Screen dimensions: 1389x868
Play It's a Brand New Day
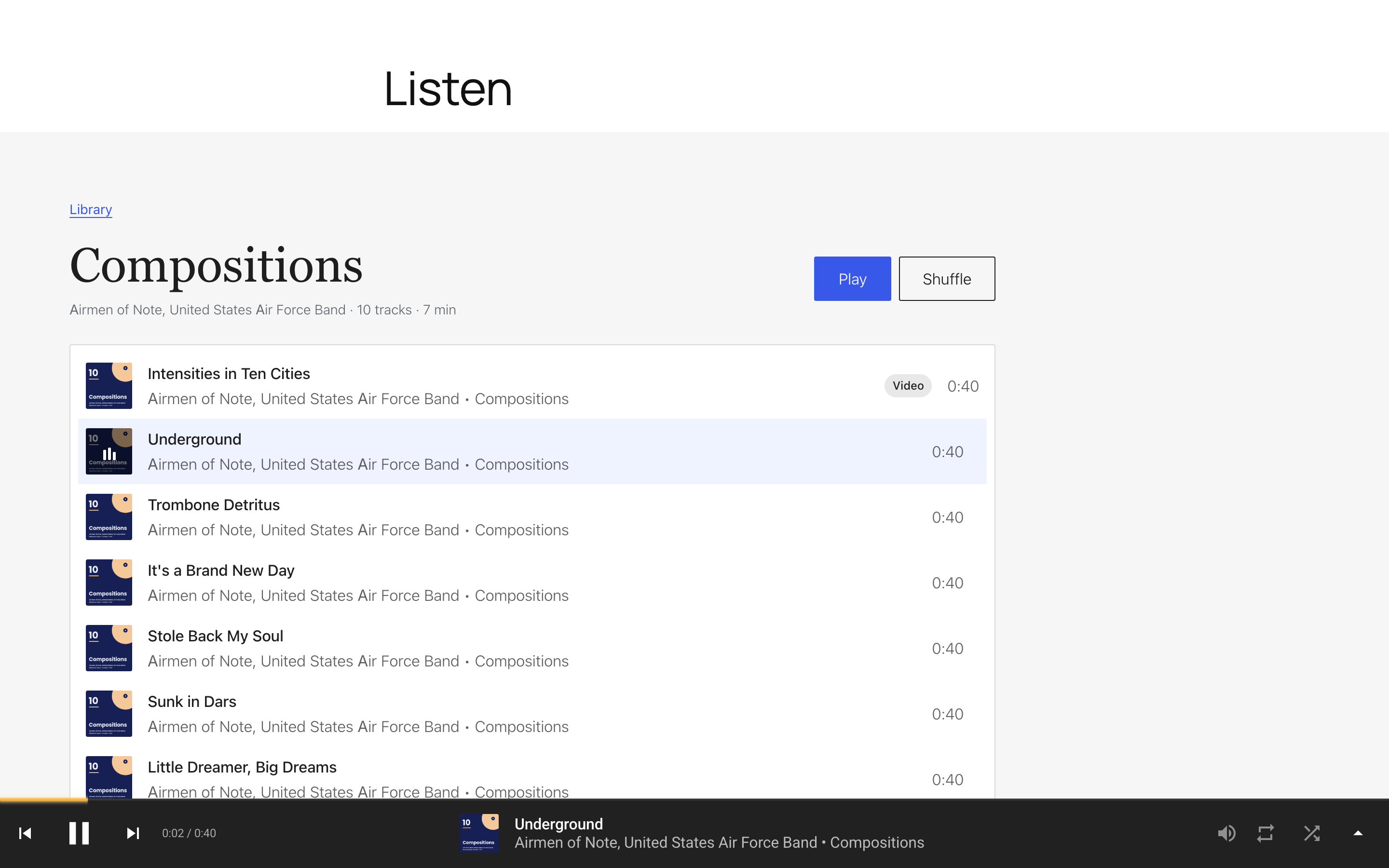tap(532, 583)
